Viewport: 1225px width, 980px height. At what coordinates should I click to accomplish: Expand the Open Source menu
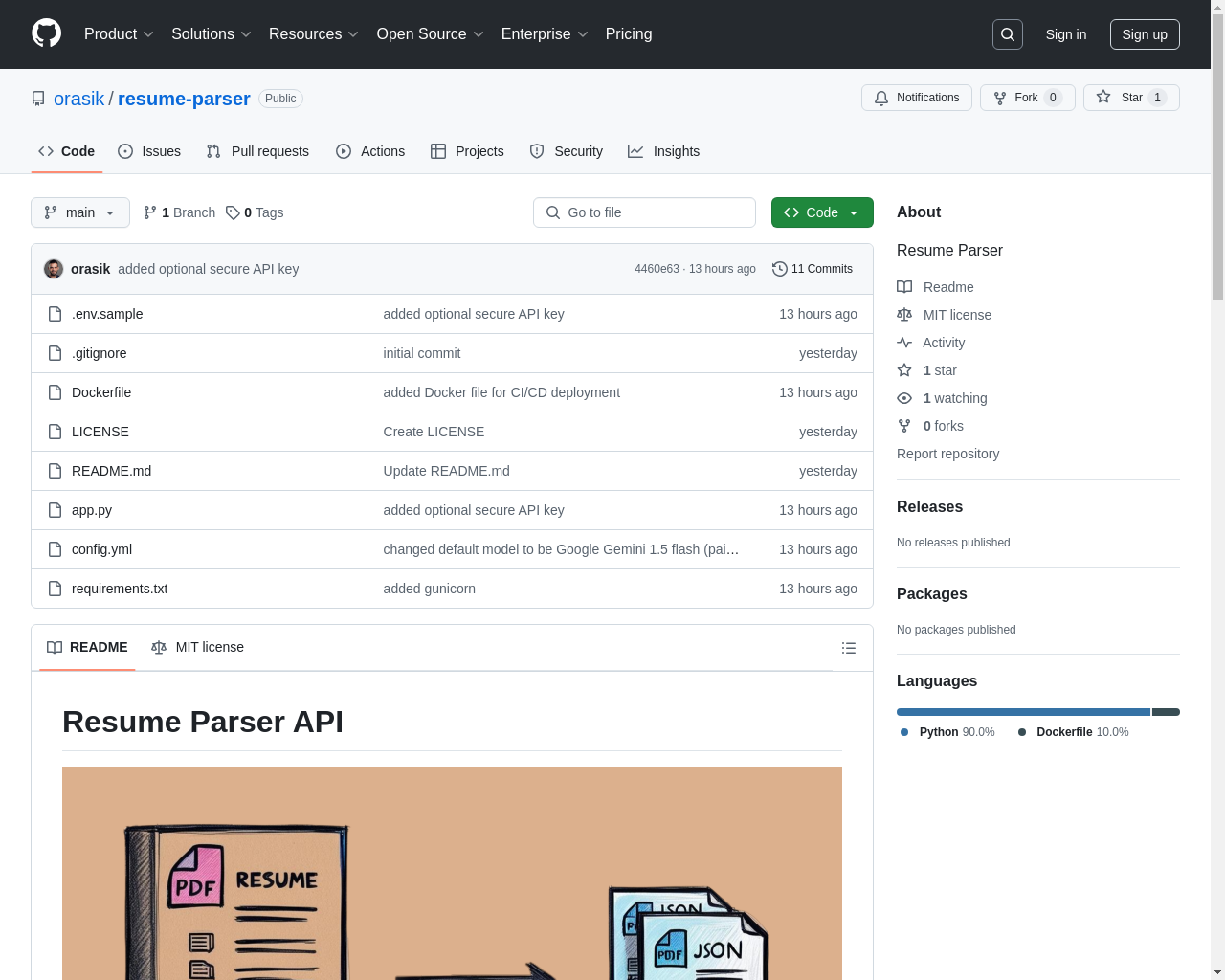tap(431, 34)
